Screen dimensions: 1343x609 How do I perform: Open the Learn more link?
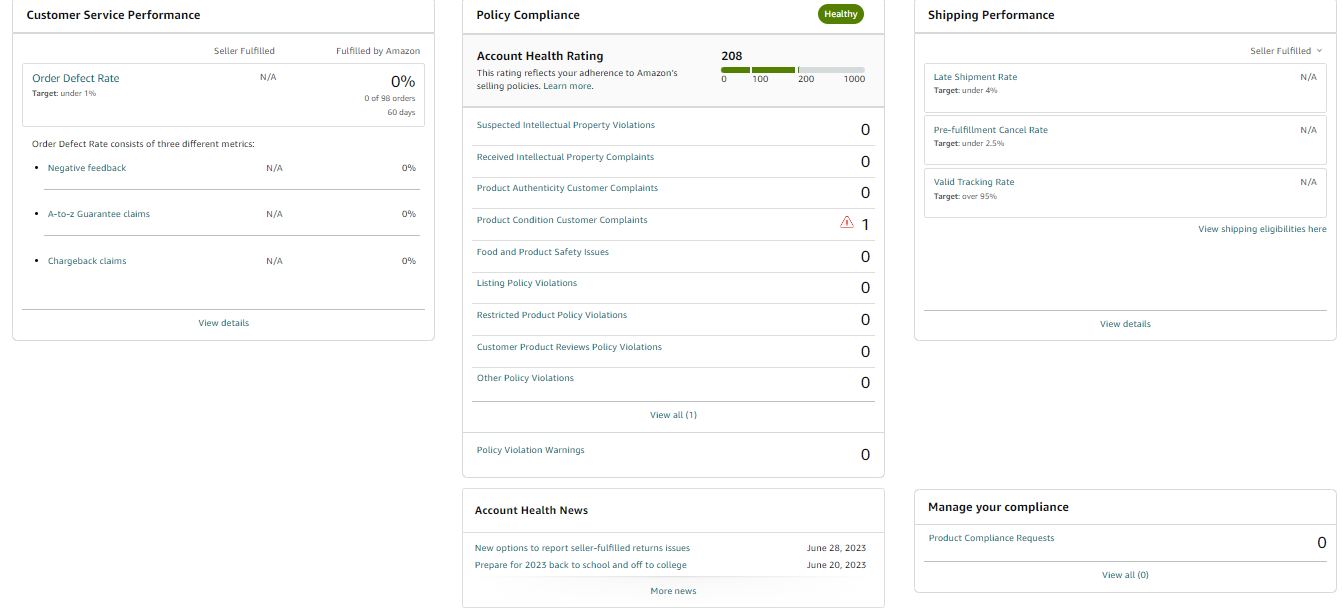(x=568, y=86)
